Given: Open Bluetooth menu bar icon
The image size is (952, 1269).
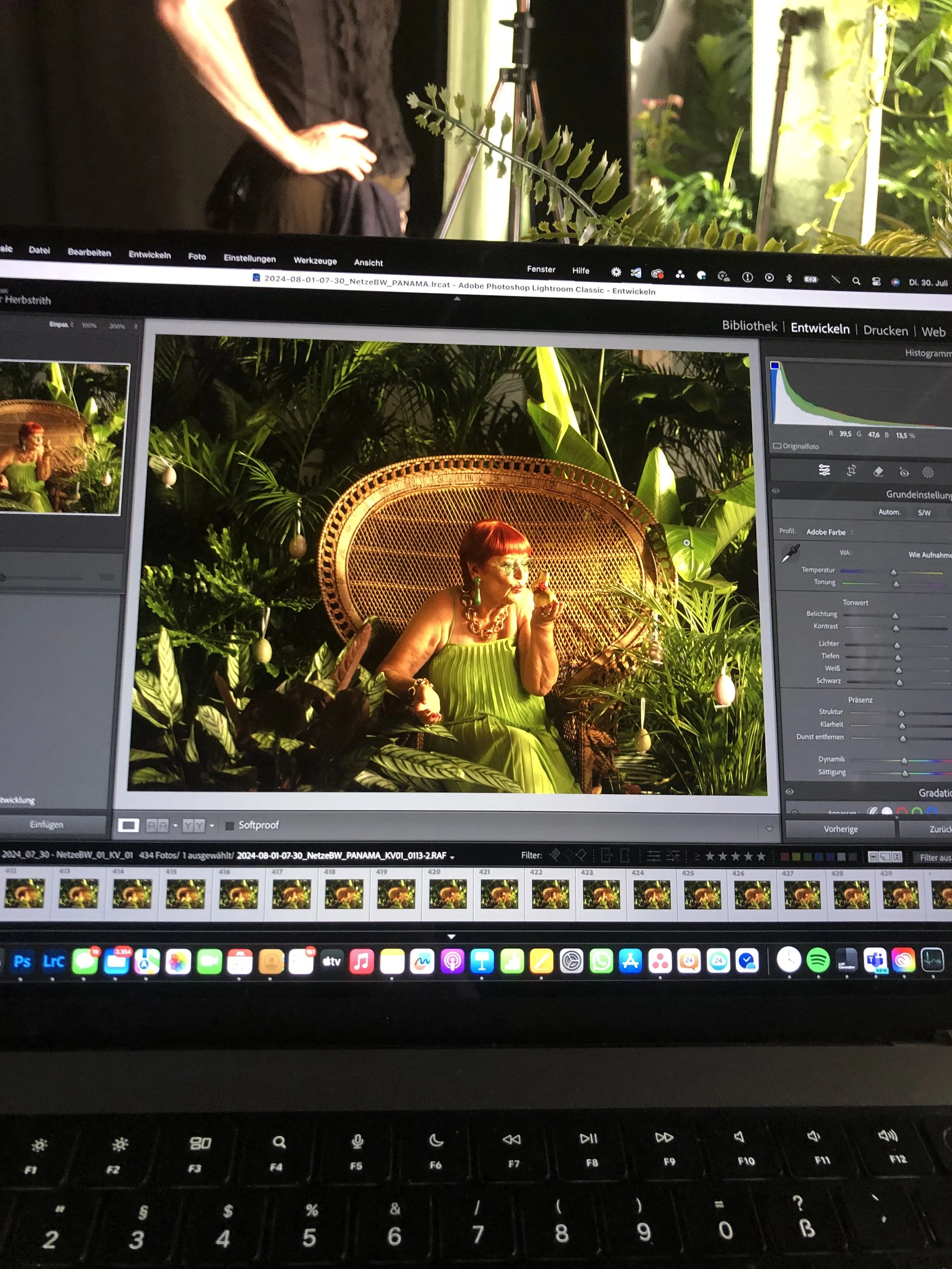Looking at the screenshot, I should (x=789, y=278).
